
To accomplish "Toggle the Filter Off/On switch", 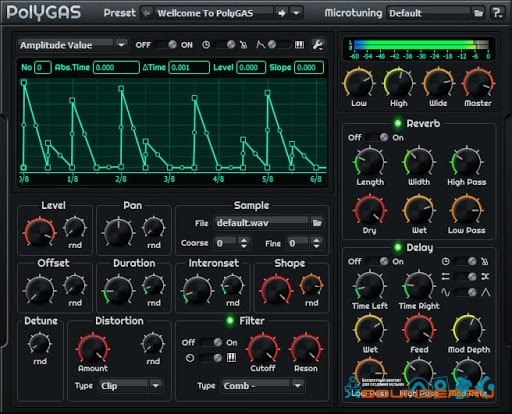I will [x=211, y=342].
